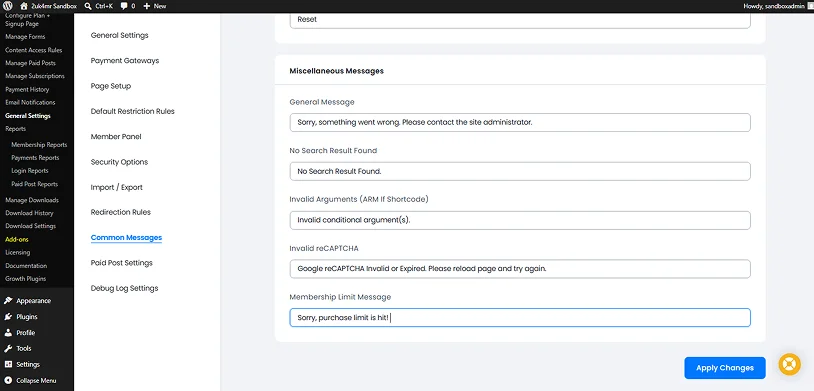Screen dimensions: 814x391
Task: Click the Tools wrench icon
Action: (8, 348)
